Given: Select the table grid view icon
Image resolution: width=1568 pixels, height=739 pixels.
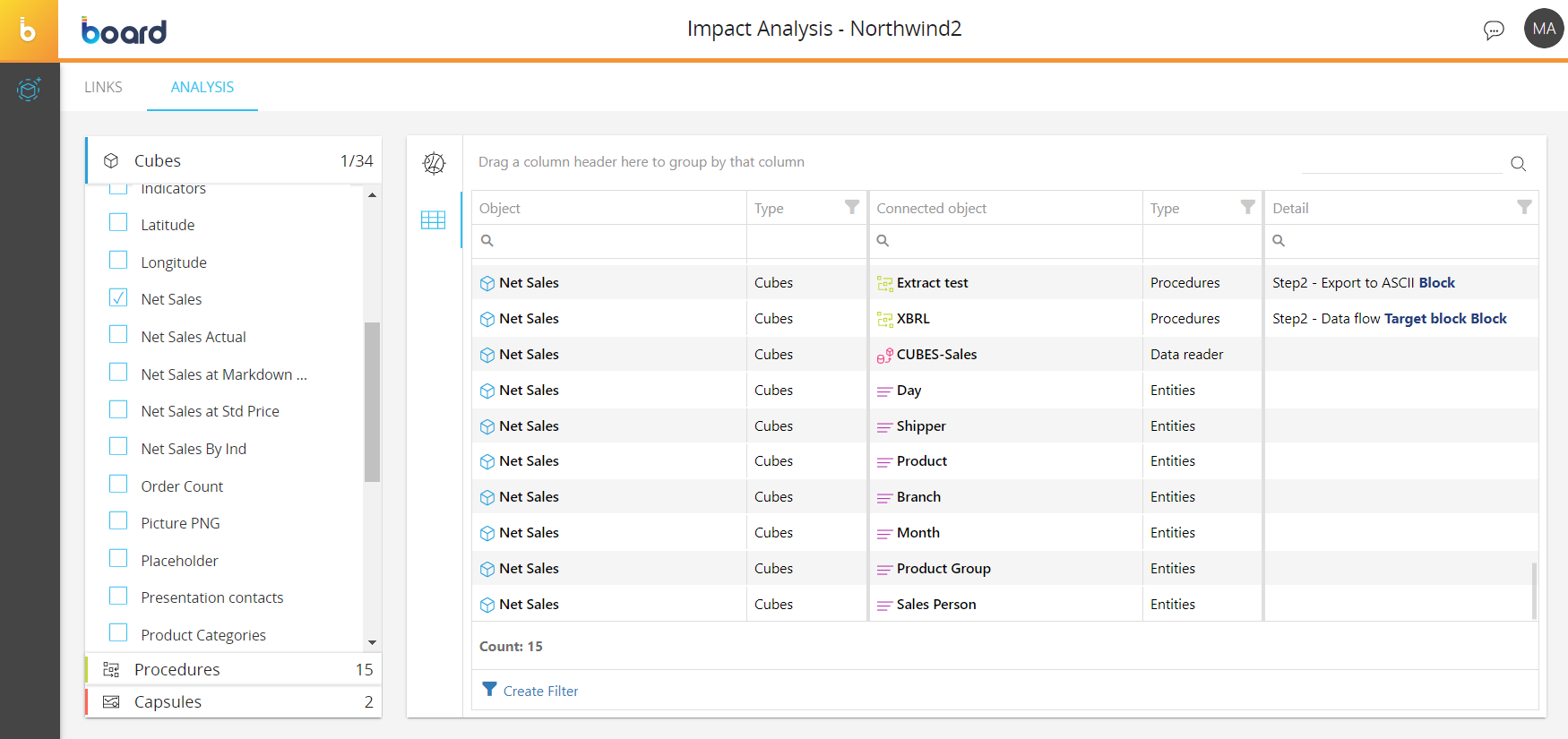Looking at the screenshot, I should coord(434,219).
